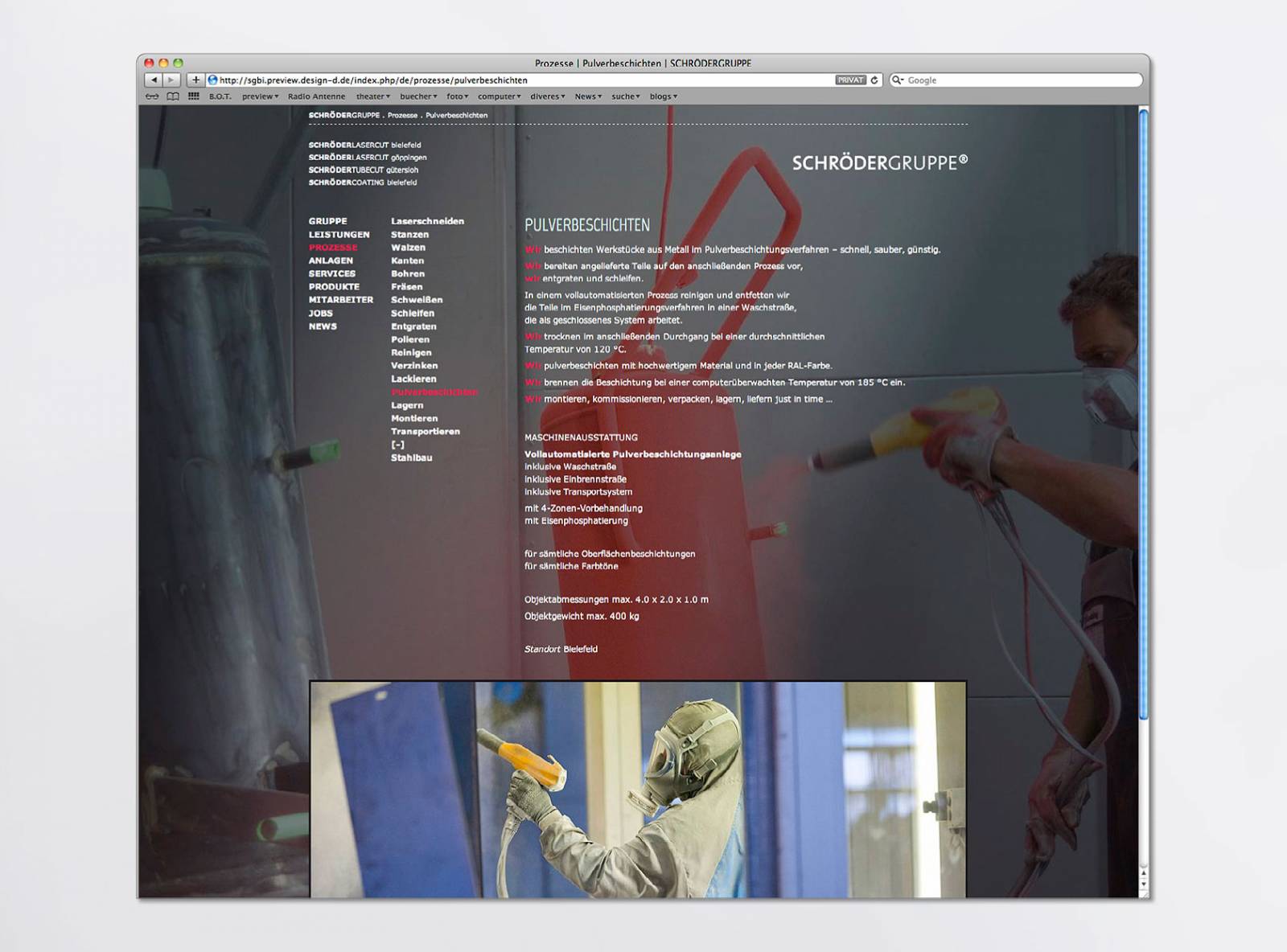Click the red close window button
Viewport: 1287px width, 952px height.
[149, 63]
